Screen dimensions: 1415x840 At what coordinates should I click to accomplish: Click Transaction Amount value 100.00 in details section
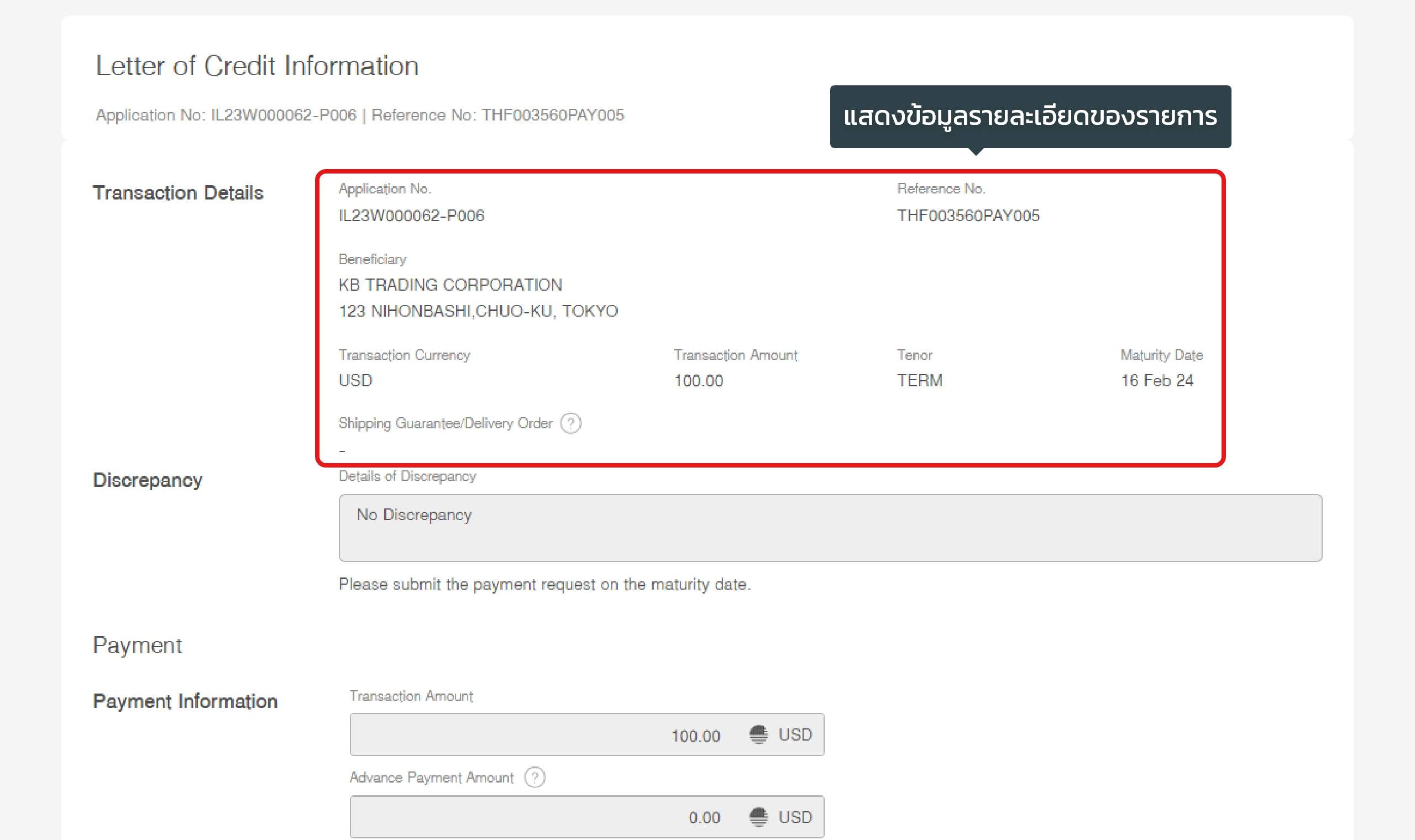(699, 380)
